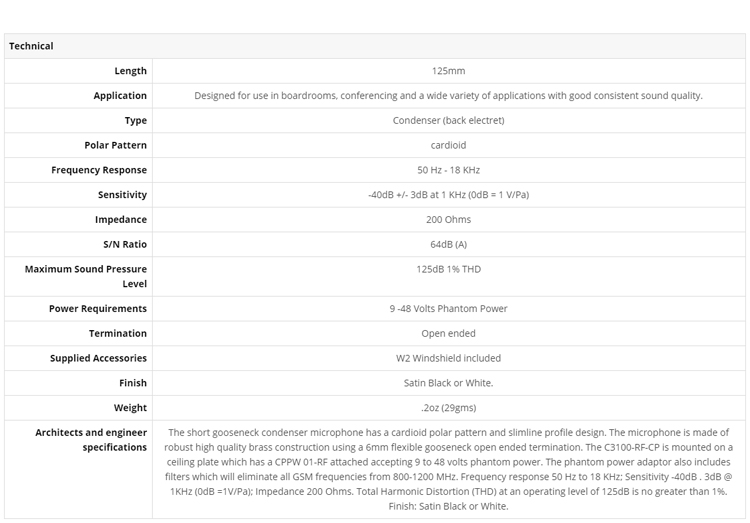Click the Architects and engineer specifications label
Image resolution: width=750 pixels, height=523 pixels.
(x=91, y=440)
